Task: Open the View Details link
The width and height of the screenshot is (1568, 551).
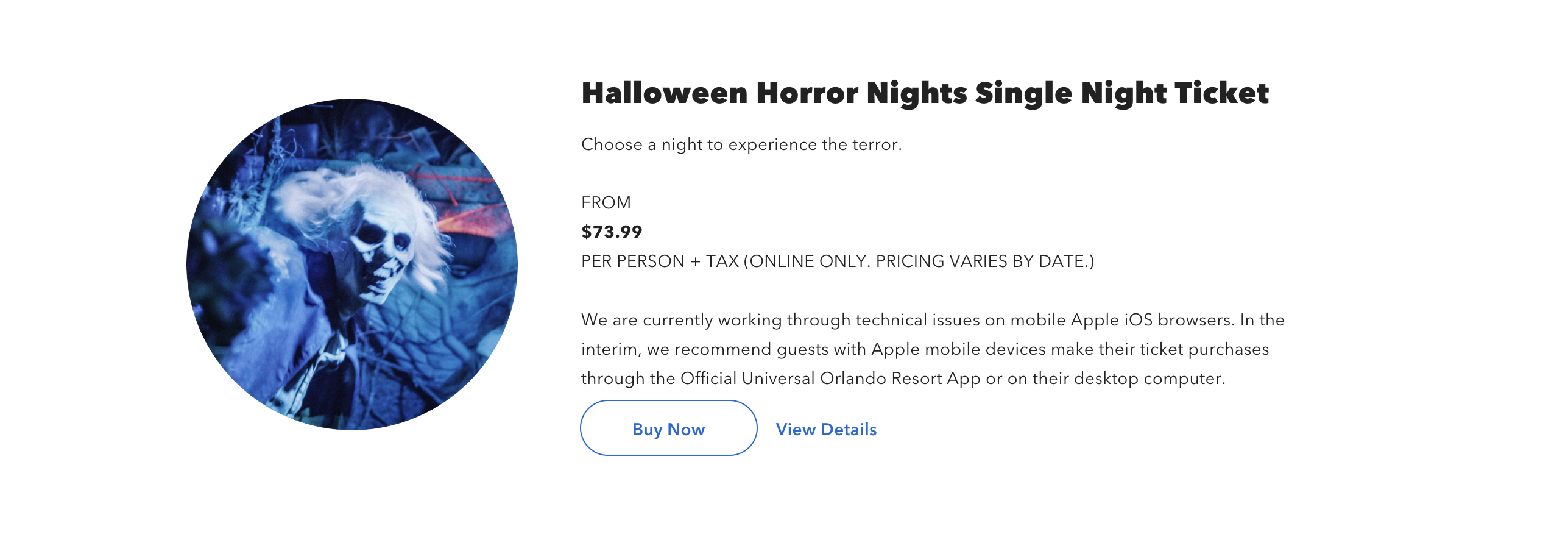Action: point(826,430)
